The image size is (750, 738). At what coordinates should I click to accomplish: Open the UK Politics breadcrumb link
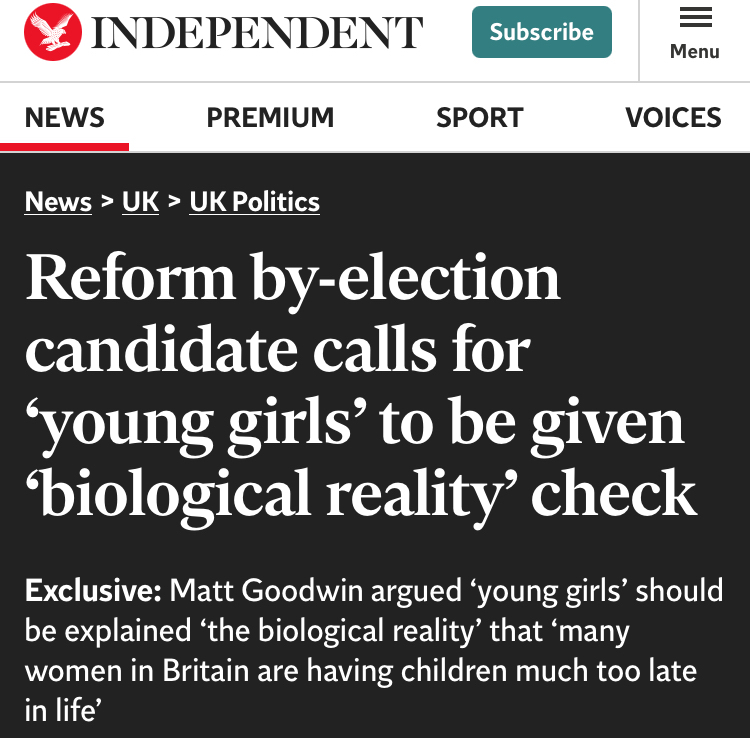point(255,202)
